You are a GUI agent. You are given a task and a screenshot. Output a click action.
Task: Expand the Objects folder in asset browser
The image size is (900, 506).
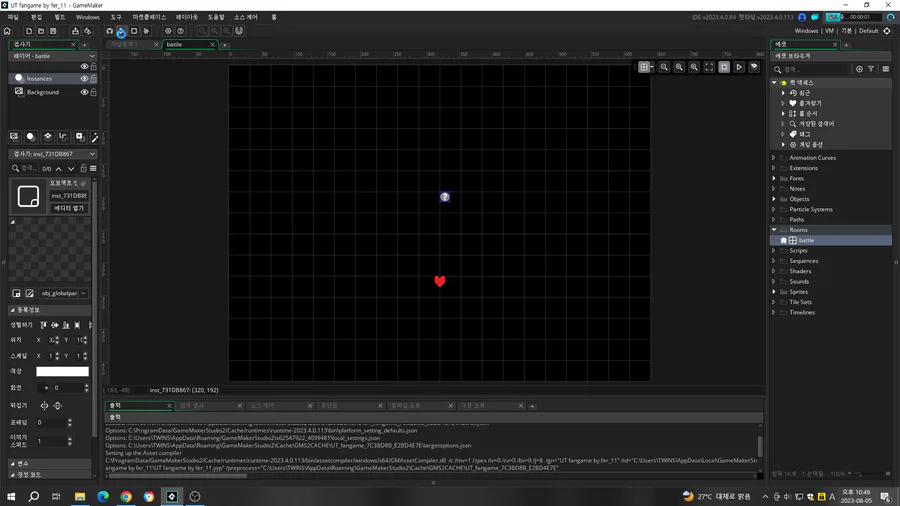[x=774, y=199]
